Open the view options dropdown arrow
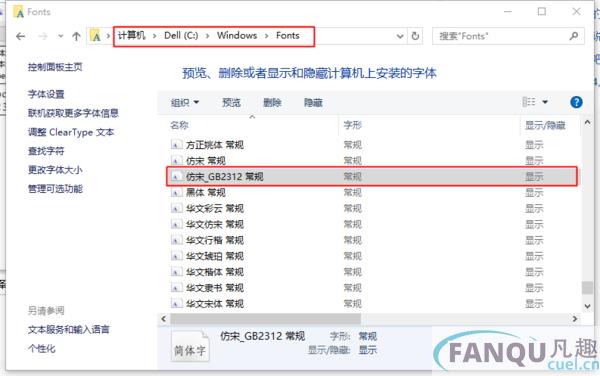 (x=545, y=102)
